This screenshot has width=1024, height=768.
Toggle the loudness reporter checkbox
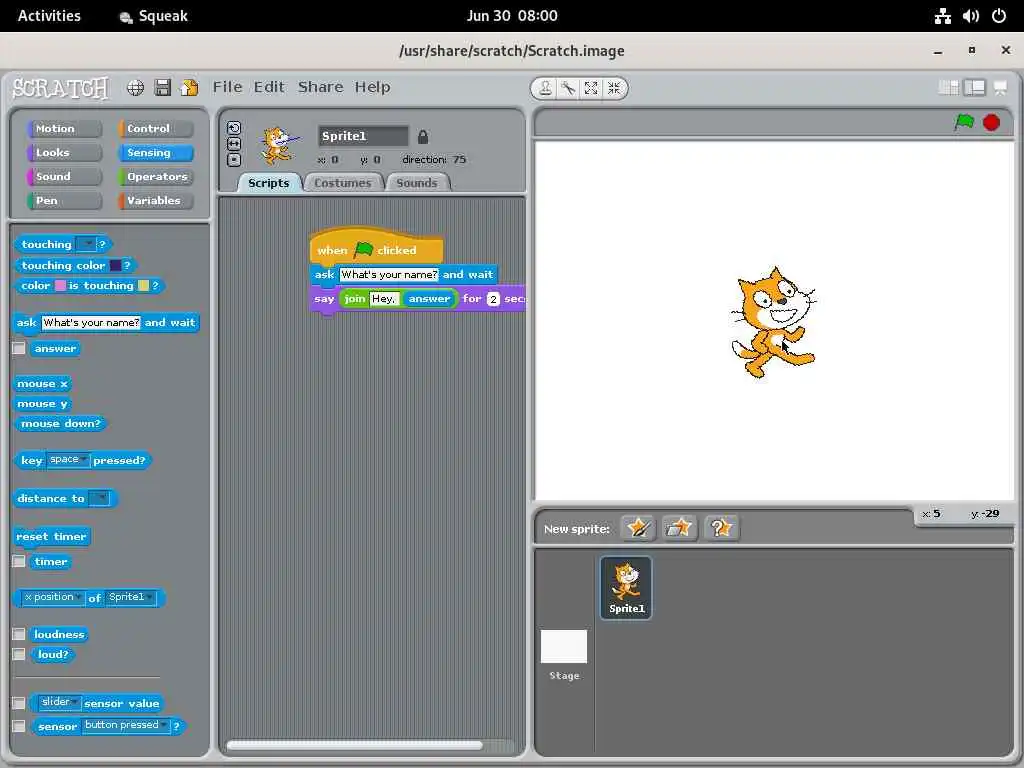[x=19, y=634]
